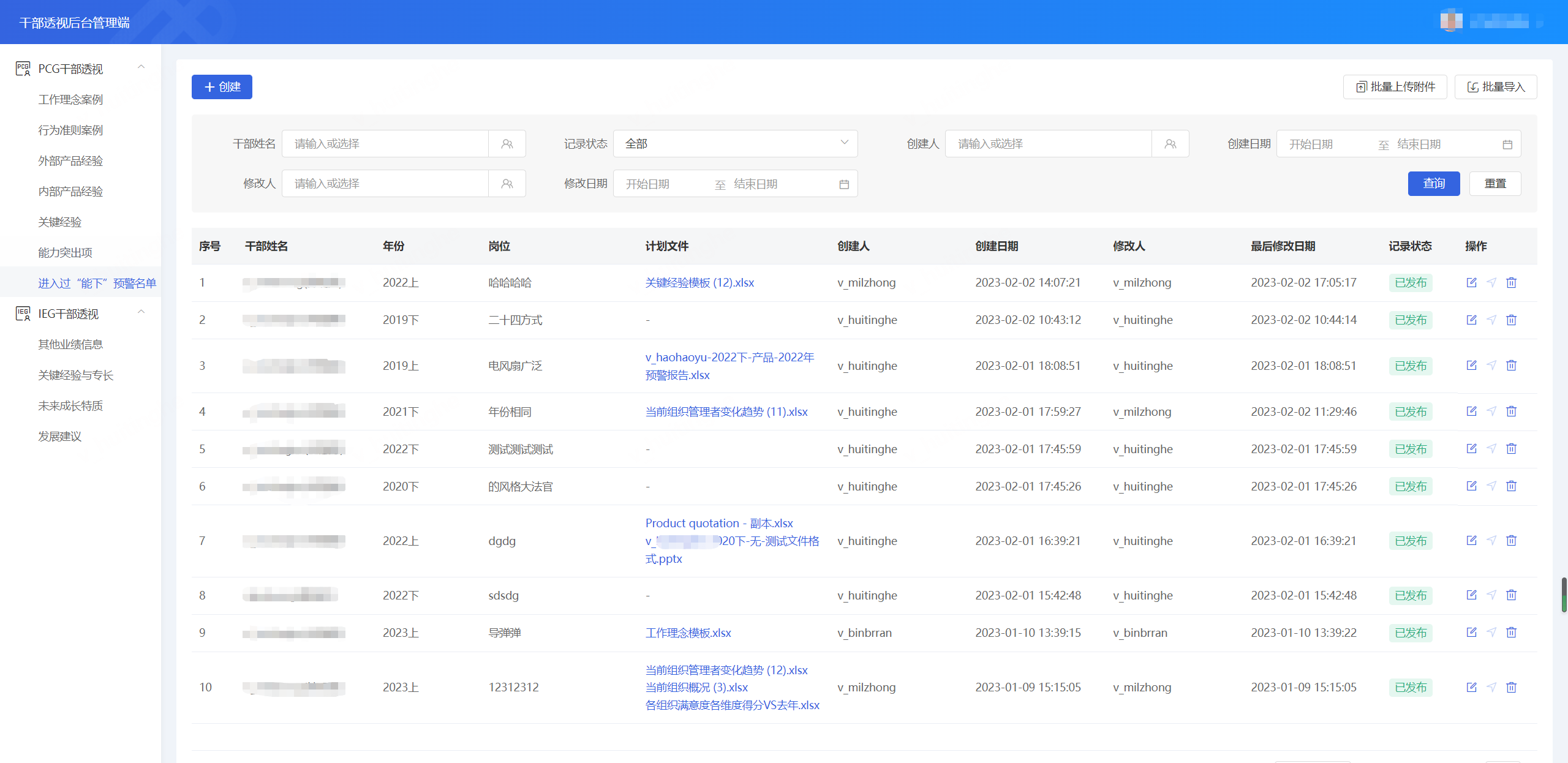Click the 干部姓名 input field
This screenshot has width=1568, height=763.
pyautogui.click(x=385, y=144)
